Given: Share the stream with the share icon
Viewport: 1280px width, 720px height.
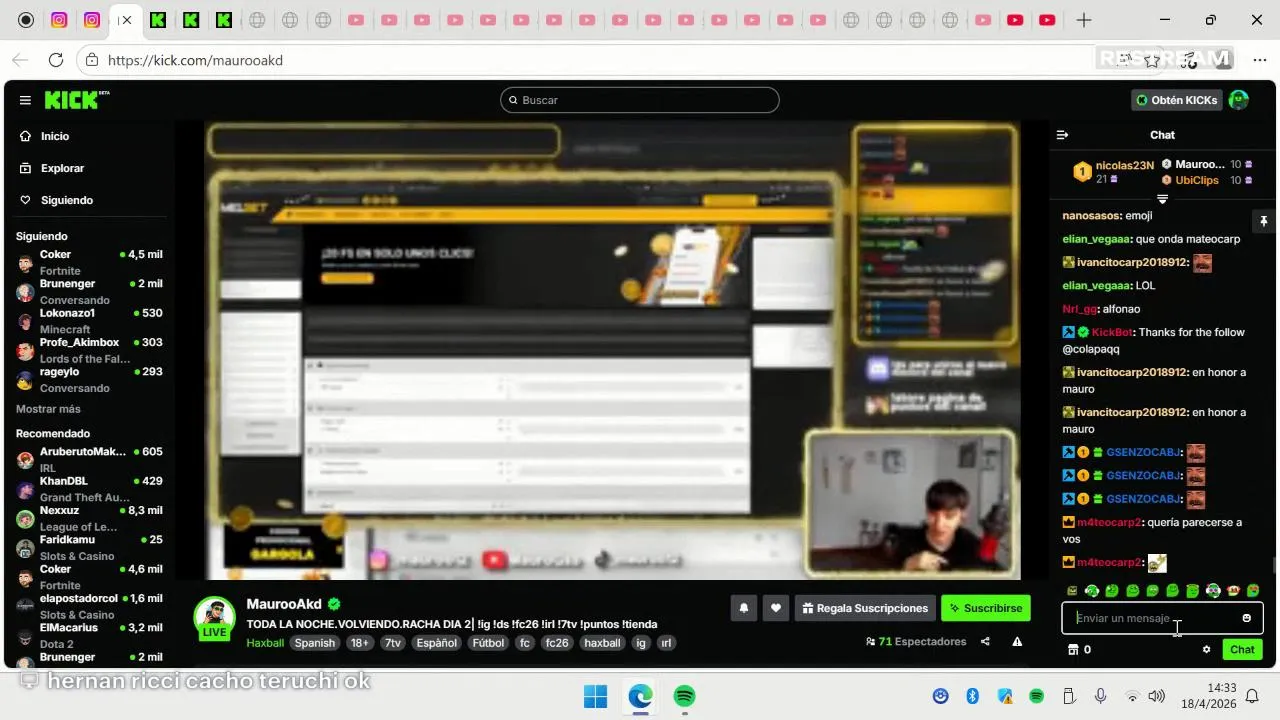Looking at the screenshot, I should [985, 642].
